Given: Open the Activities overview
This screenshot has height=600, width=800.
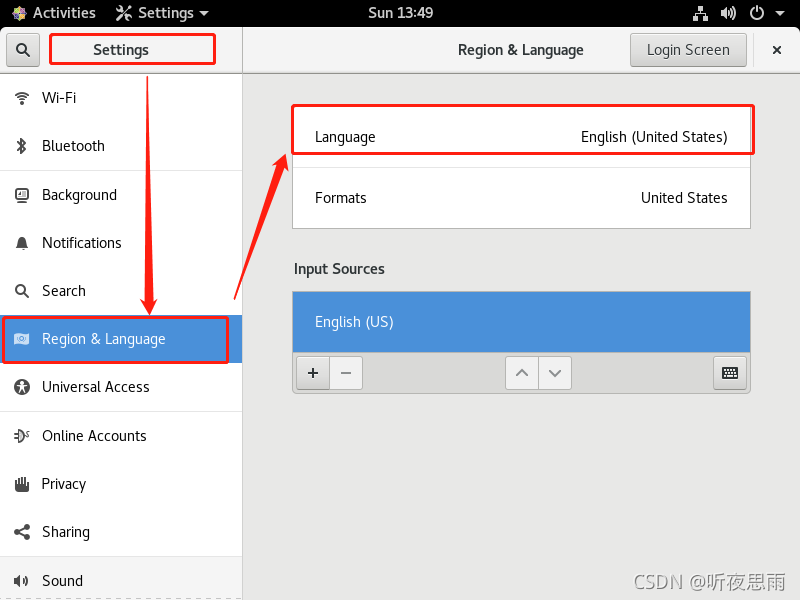Looking at the screenshot, I should click(x=54, y=13).
